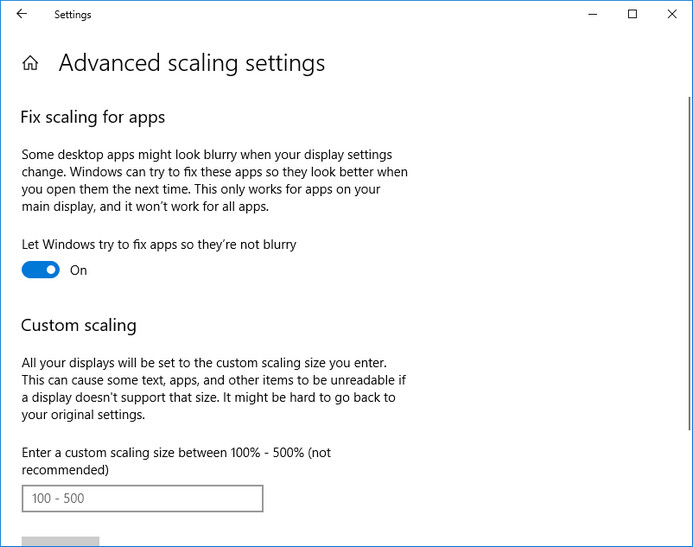
Task: Click the greyed-out button below the scaling field
Action: tap(61, 541)
